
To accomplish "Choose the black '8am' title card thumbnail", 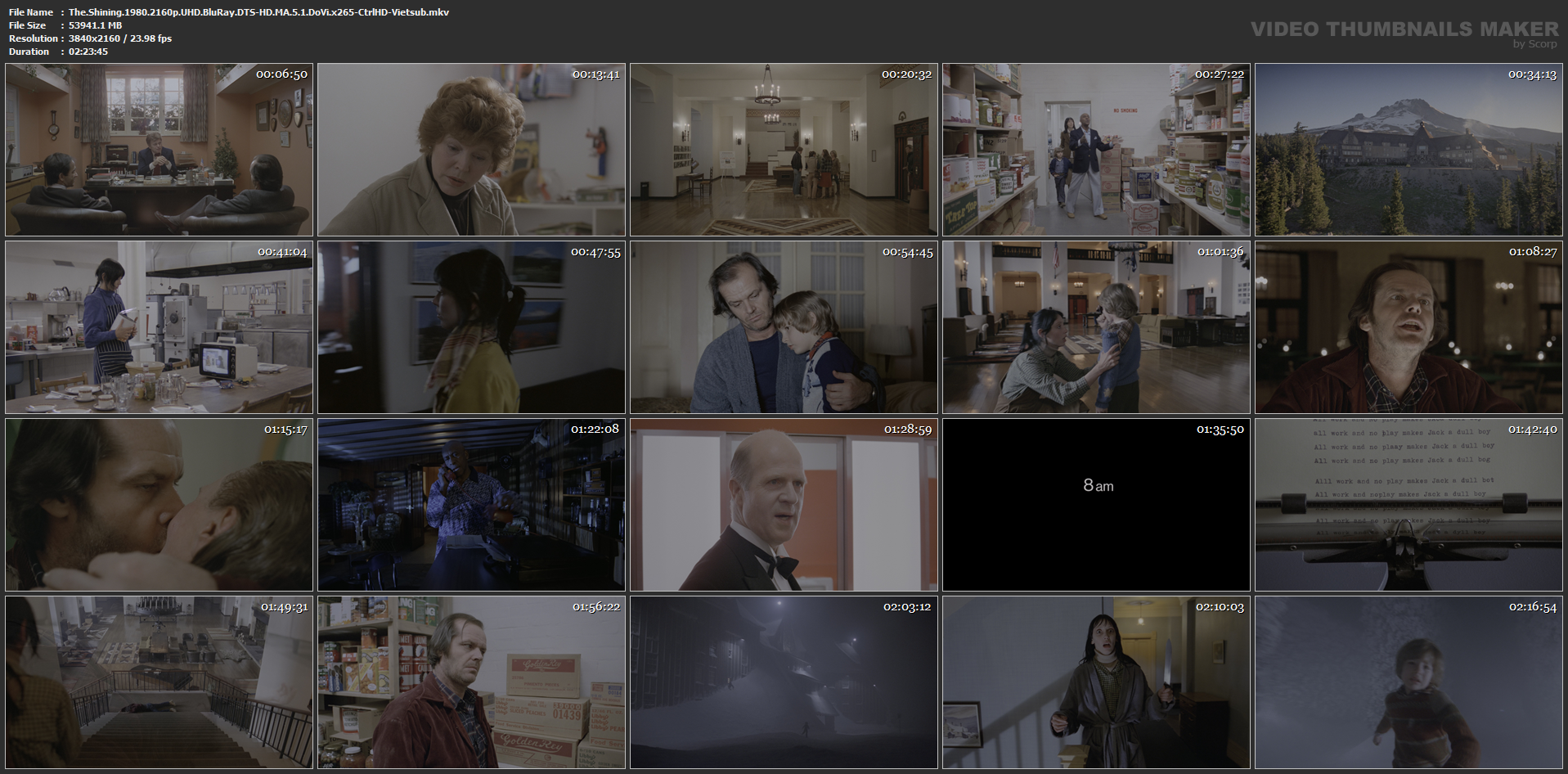I will tap(1096, 505).
